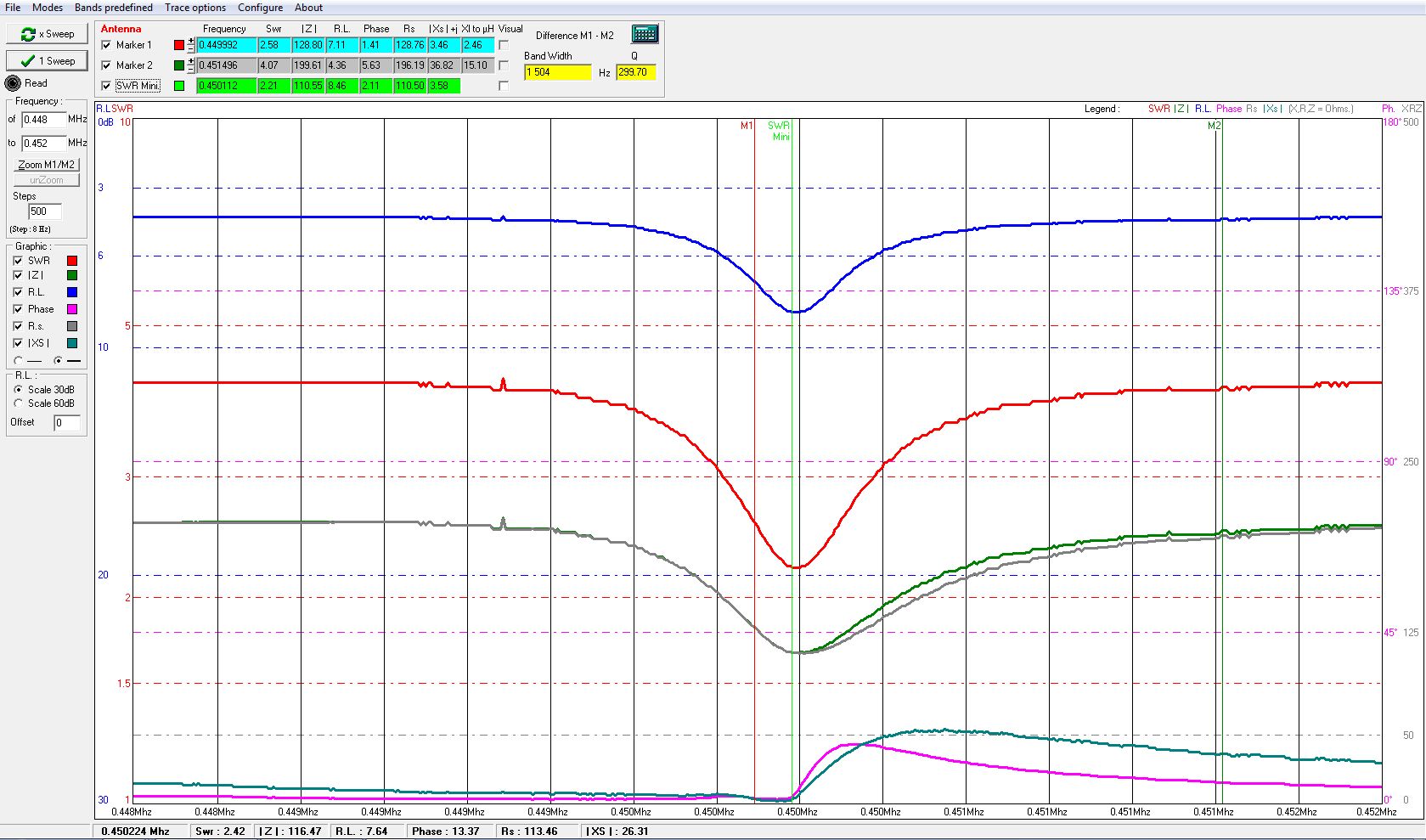Click the SWR entry in the graph legend

pos(1158,109)
